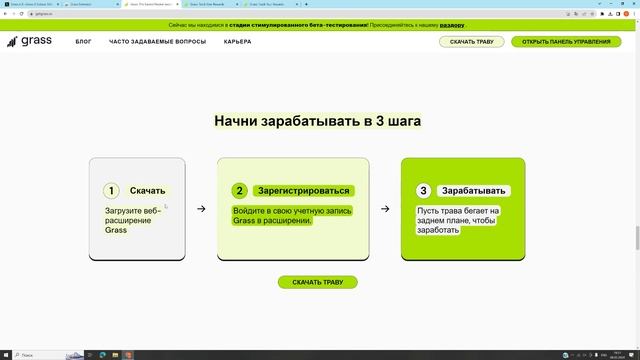Viewport: 640px width, 360px height.
Task: Click the Windows taskbar search box
Action: pos(48,355)
